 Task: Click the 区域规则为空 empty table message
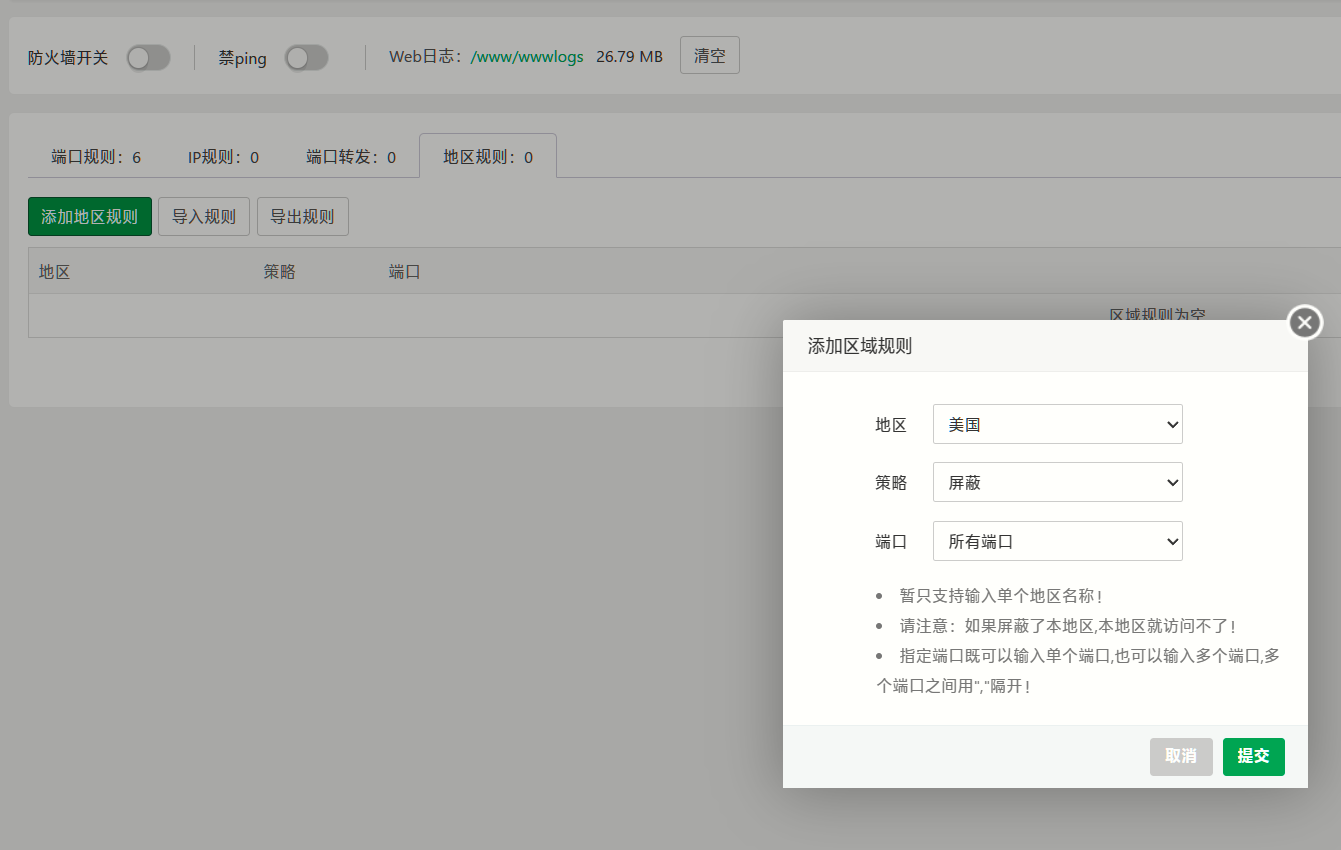click(x=1157, y=315)
